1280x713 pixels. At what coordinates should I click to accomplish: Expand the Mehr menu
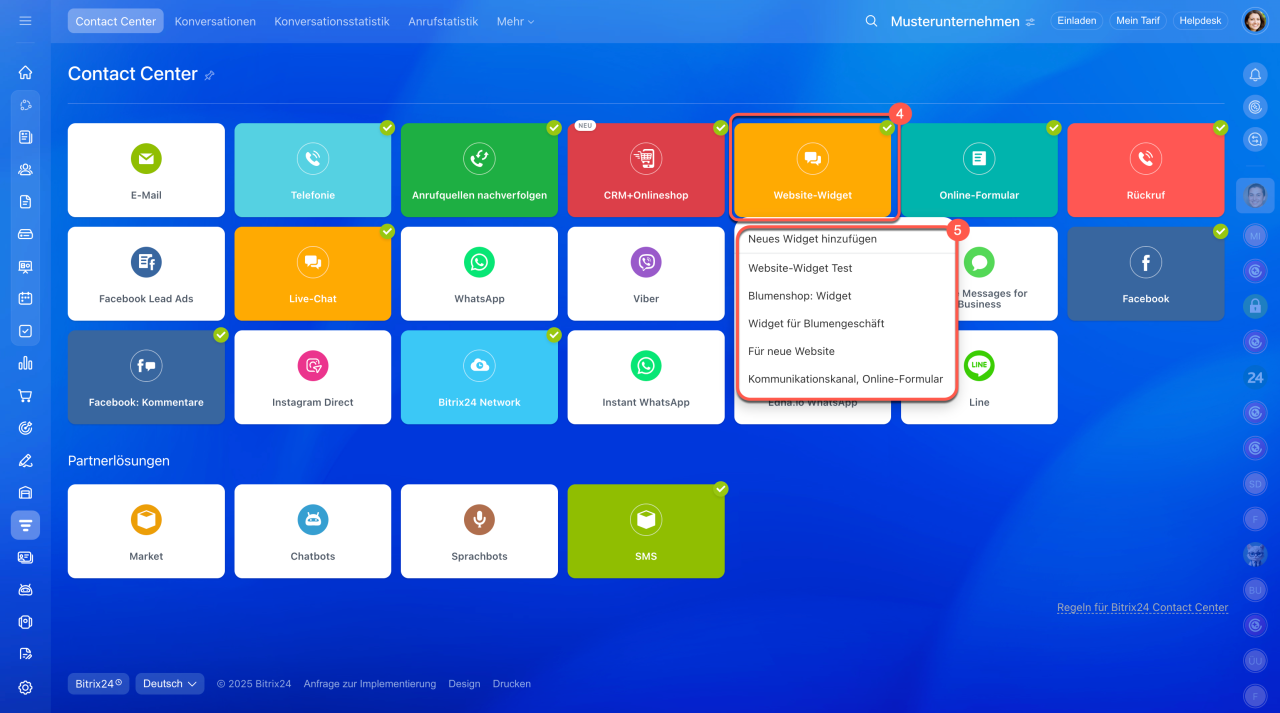click(x=515, y=21)
